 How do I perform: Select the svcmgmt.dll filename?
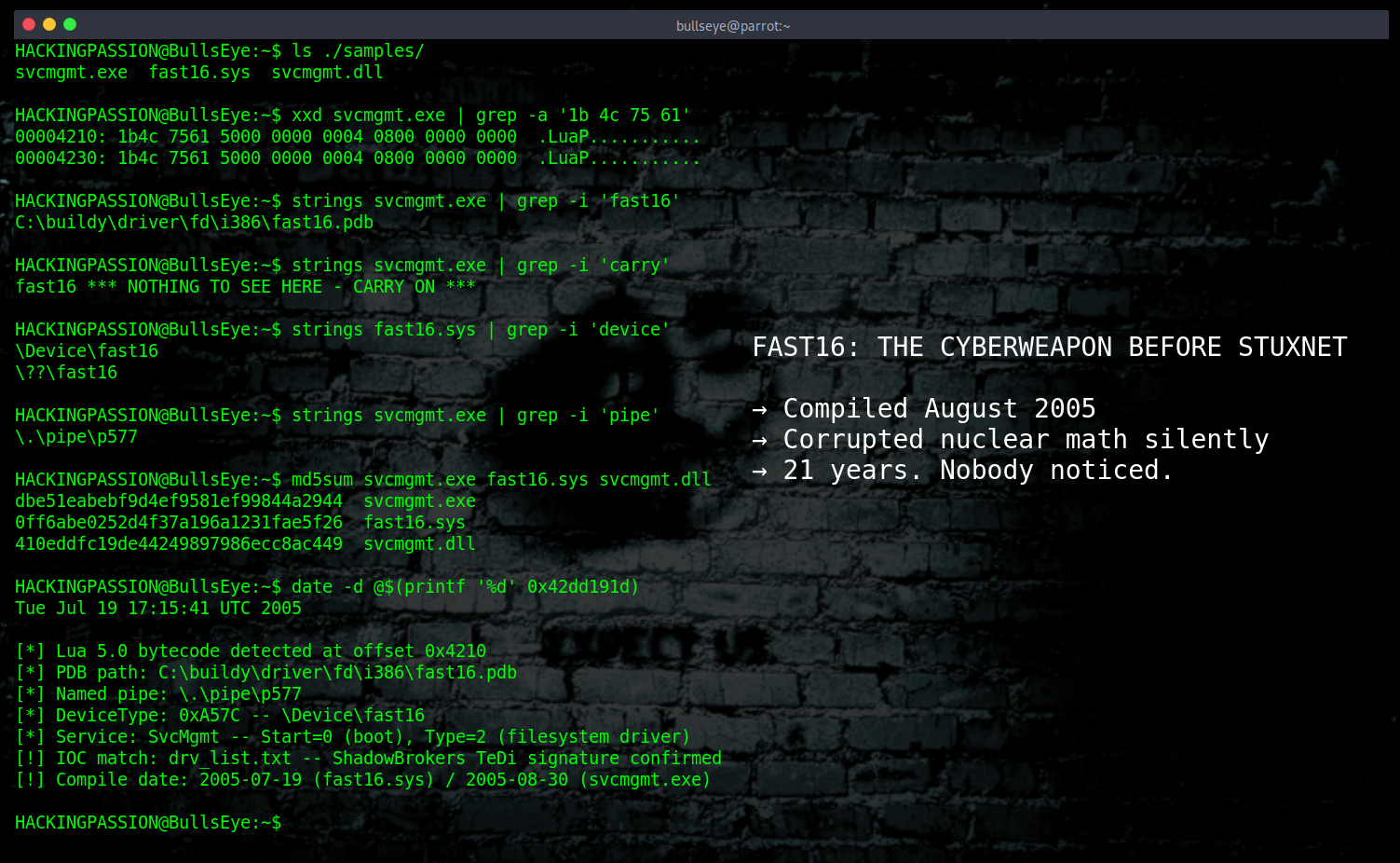326,72
